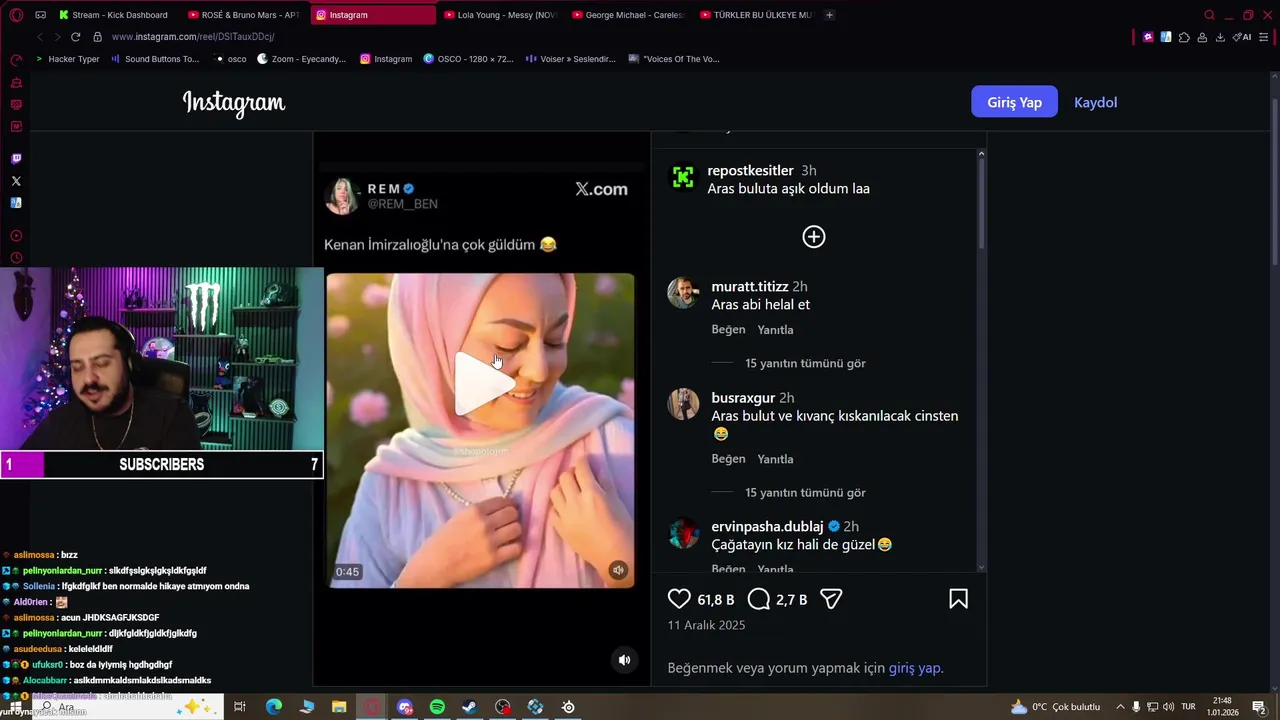Open the Sound Buttons bookmark
This screenshot has width=1280, height=720.
coord(155,59)
